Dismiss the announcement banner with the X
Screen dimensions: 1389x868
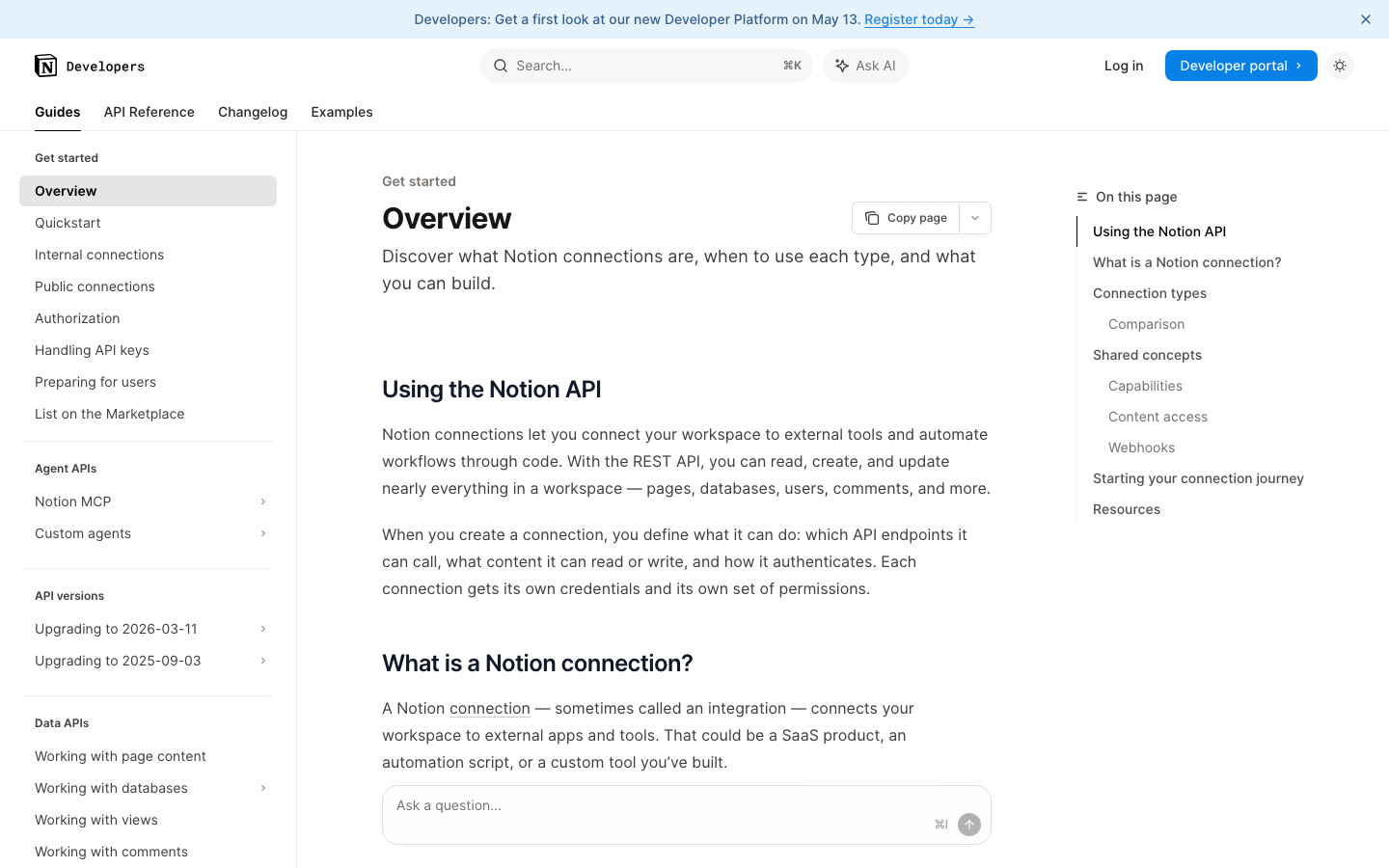click(1366, 19)
